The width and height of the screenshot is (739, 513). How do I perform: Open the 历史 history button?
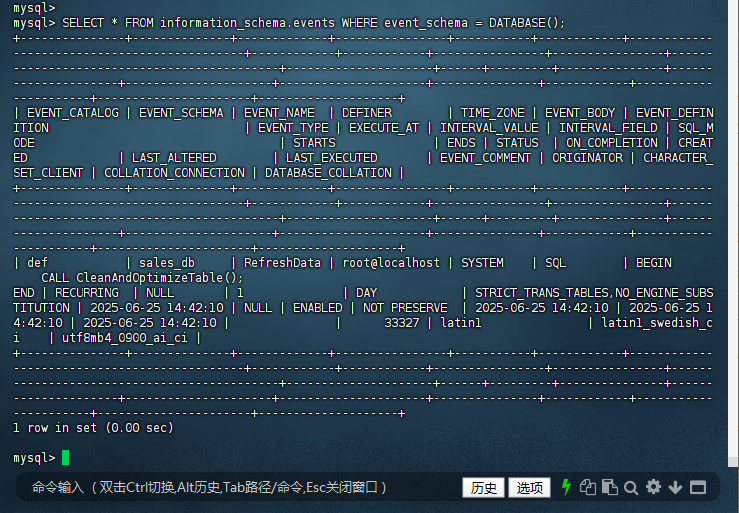tap(484, 488)
